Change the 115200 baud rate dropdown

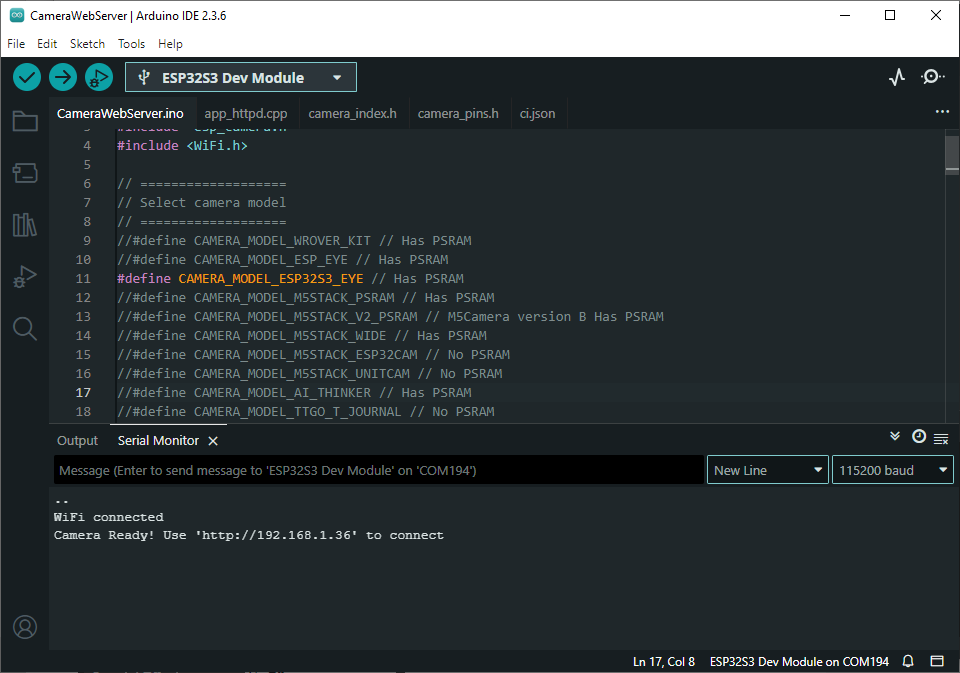(x=893, y=470)
